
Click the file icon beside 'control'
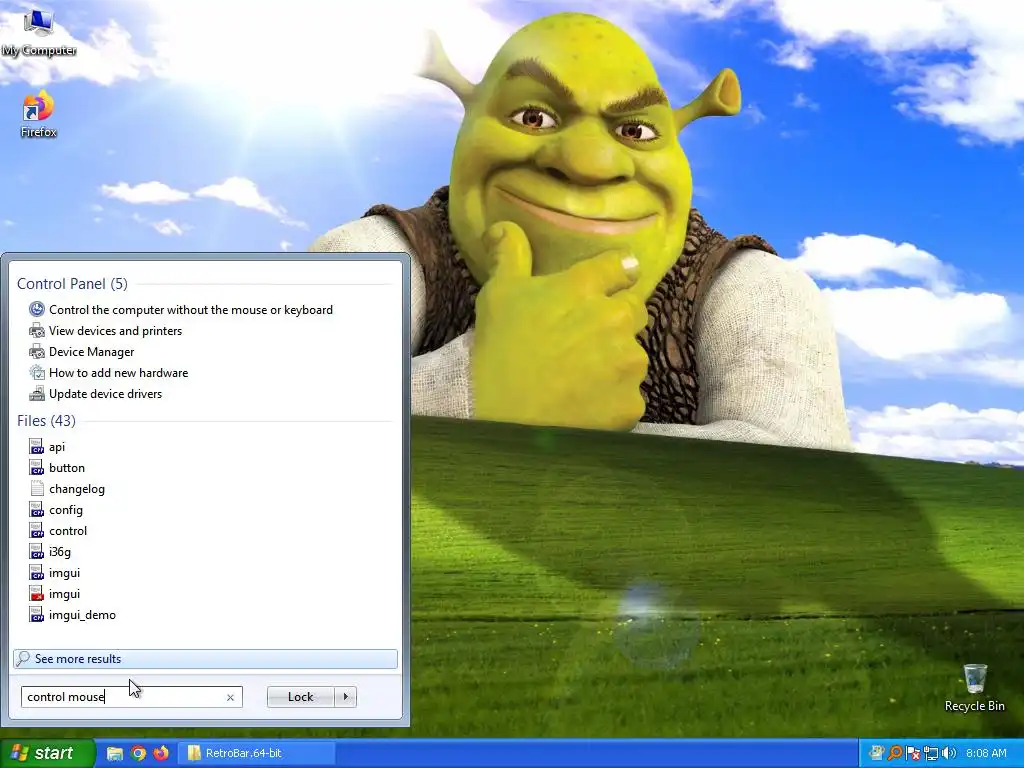tap(37, 530)
